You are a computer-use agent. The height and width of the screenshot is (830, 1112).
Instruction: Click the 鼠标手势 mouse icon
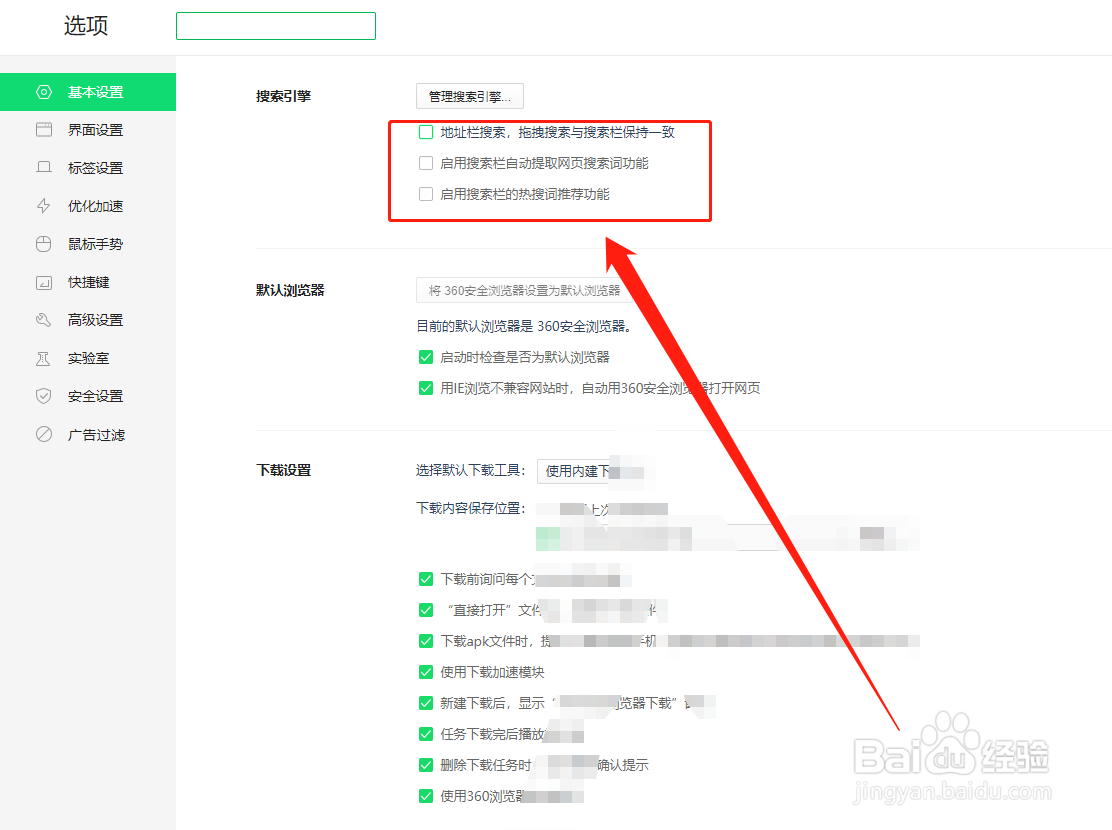[44, 244]
